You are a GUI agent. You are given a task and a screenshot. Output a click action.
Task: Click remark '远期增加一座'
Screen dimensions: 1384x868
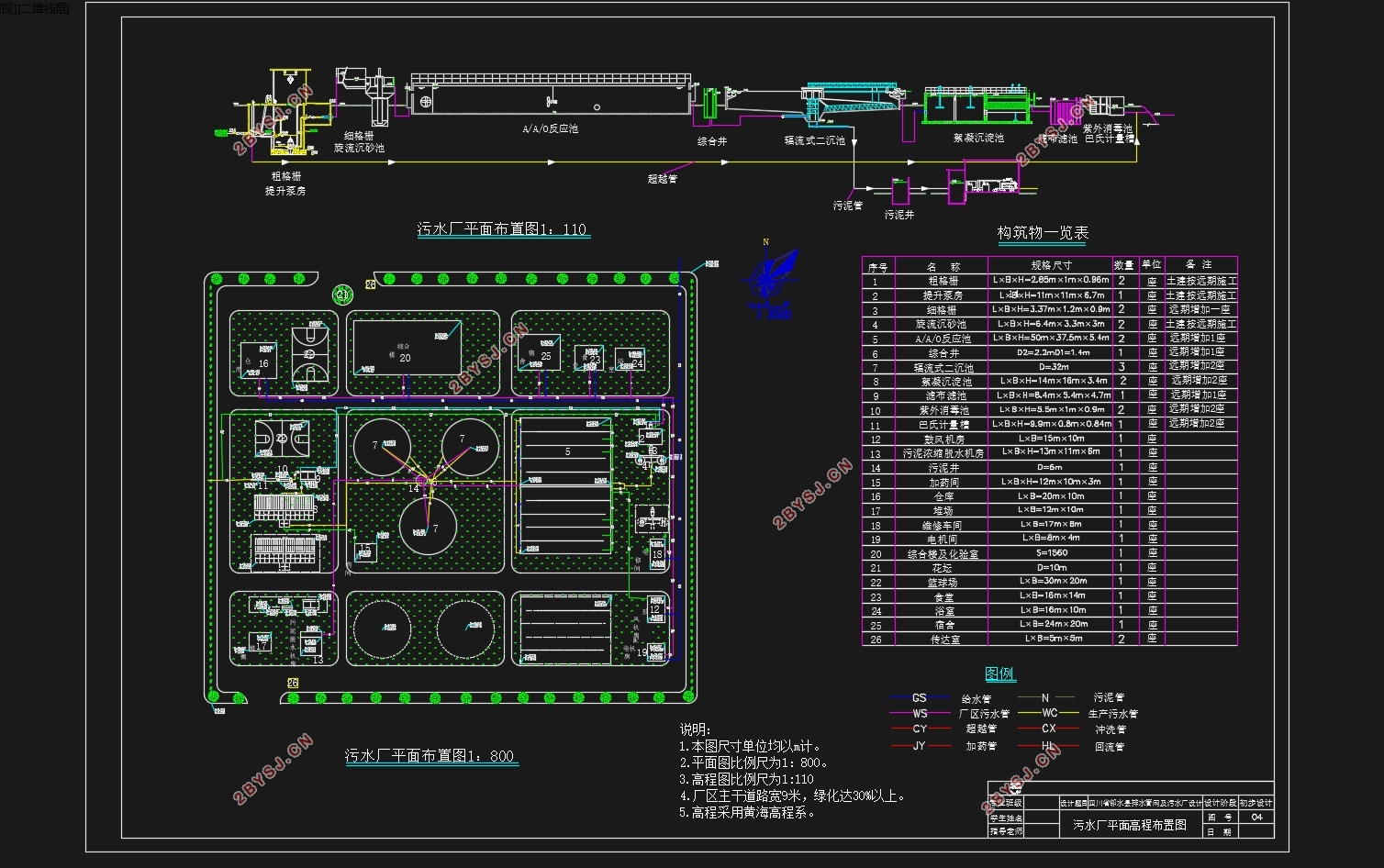tap(1200, 310)
